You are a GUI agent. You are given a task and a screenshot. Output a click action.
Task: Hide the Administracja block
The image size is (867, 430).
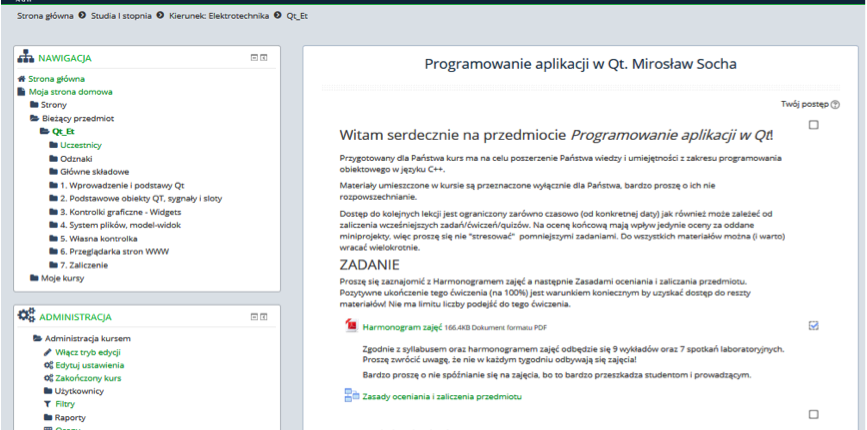click(254, 317)
